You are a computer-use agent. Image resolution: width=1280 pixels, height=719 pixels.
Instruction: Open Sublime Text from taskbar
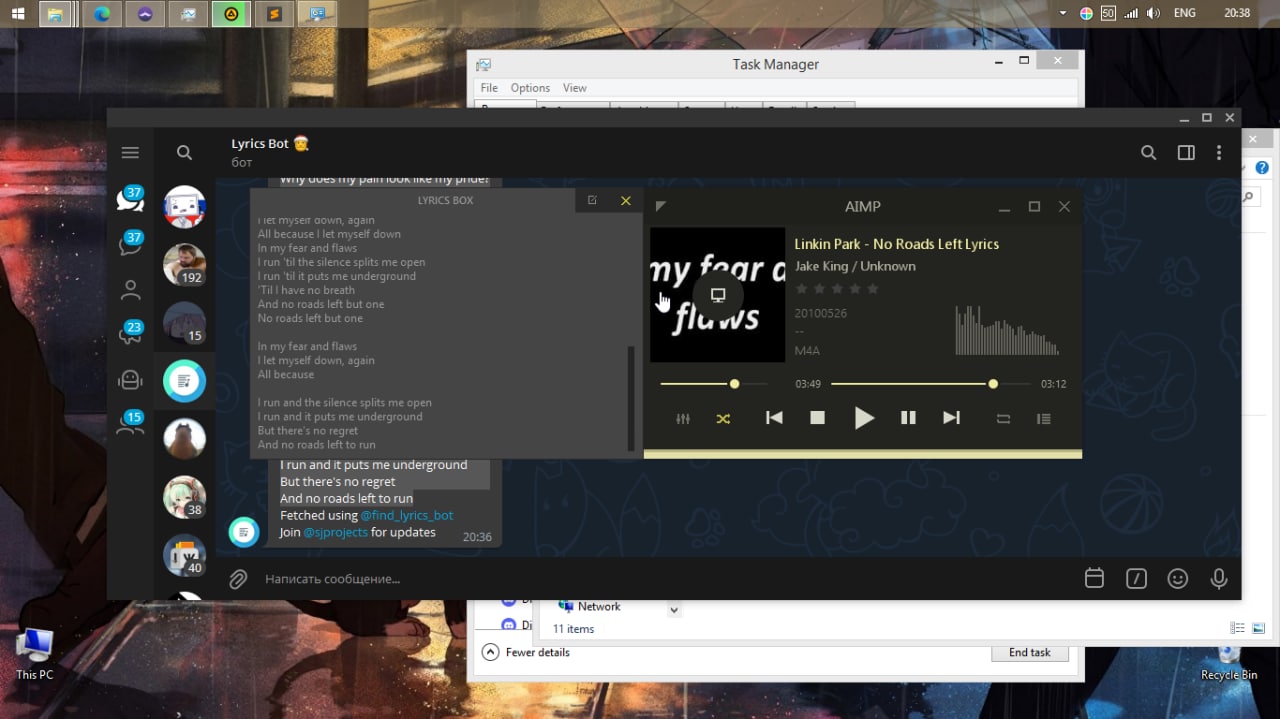click(275, 14)
